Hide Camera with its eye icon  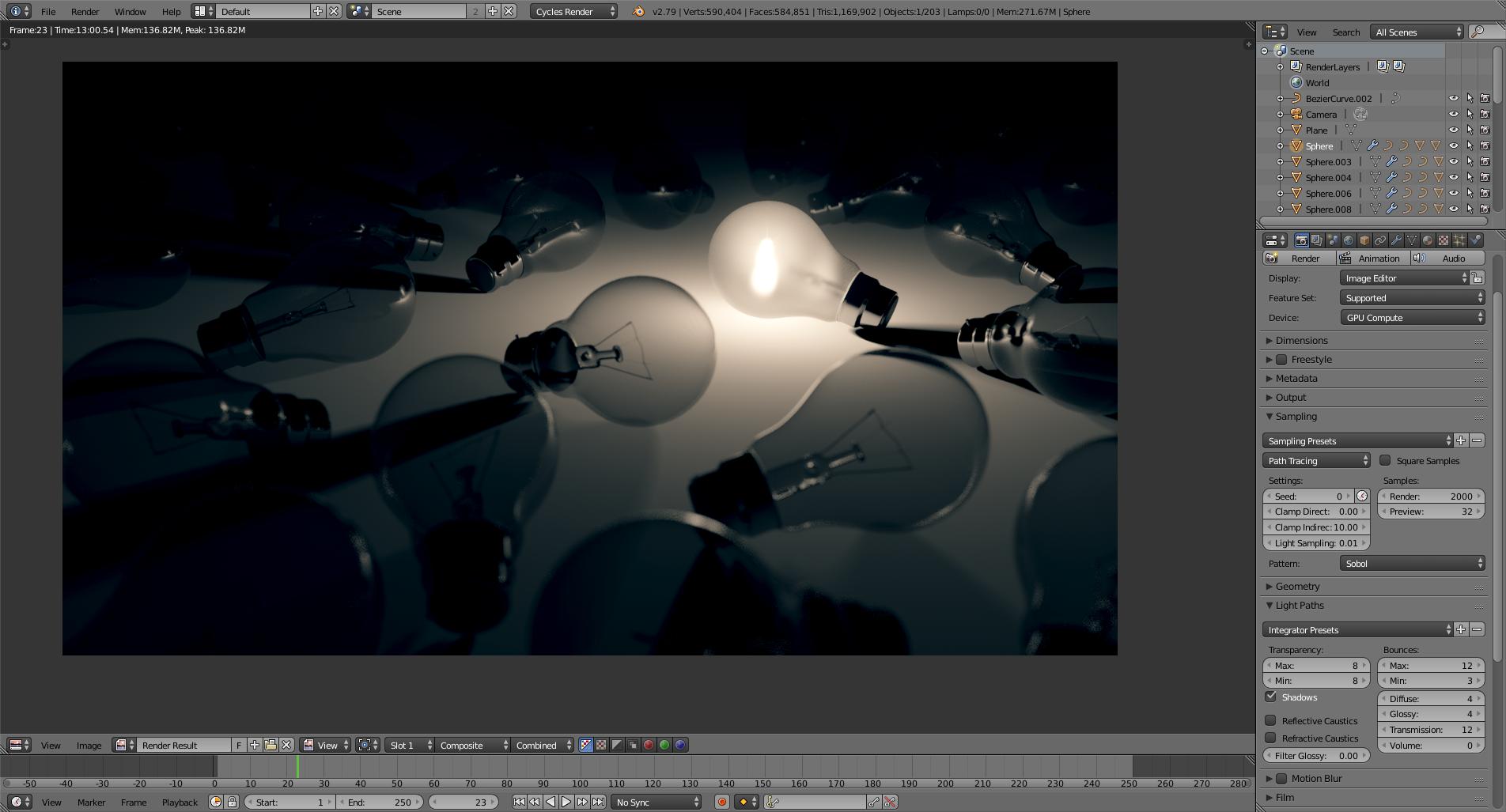(x=1453, y=114)
